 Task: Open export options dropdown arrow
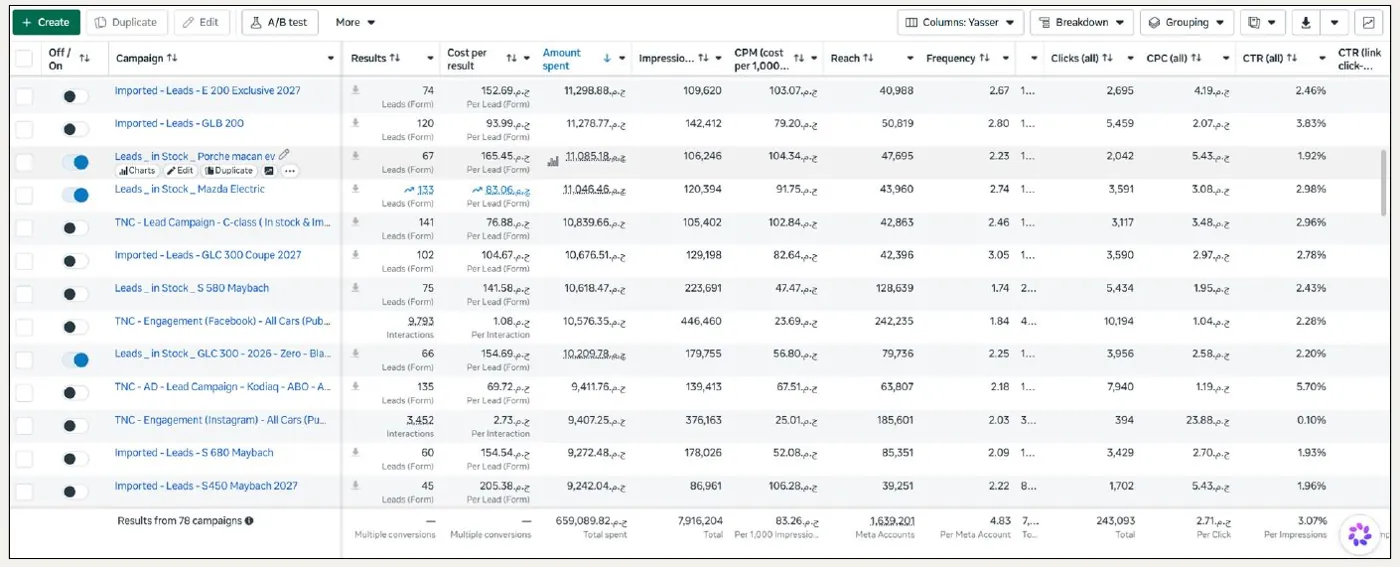tap(1335, 22)
